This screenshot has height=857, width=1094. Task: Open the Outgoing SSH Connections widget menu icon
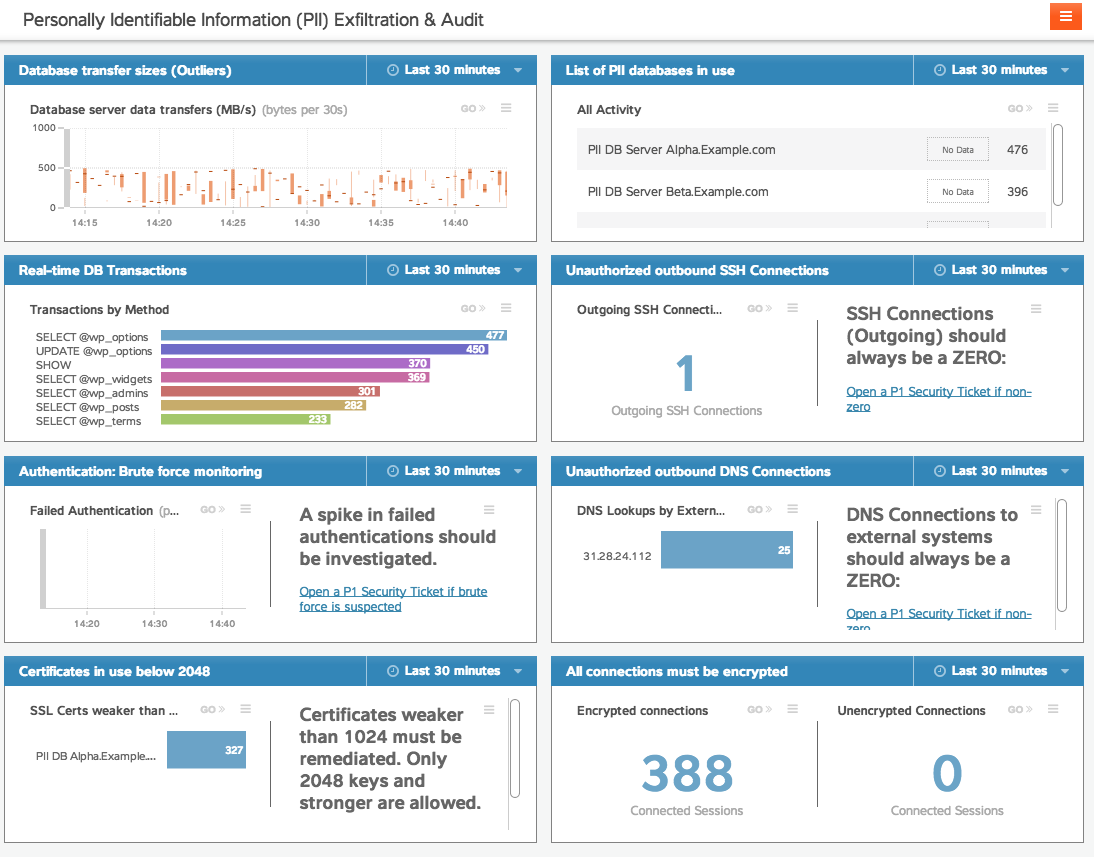tap(792, 309)
